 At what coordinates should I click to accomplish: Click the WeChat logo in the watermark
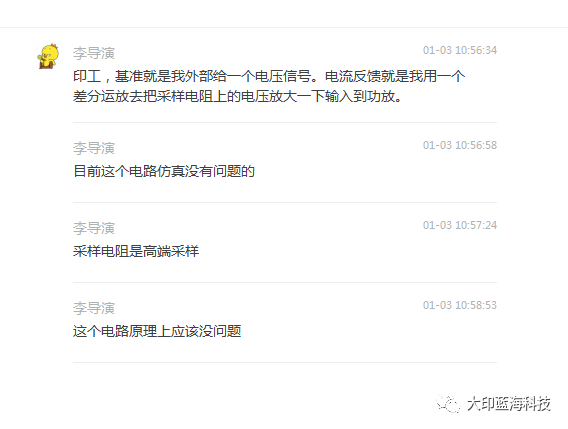448,404
